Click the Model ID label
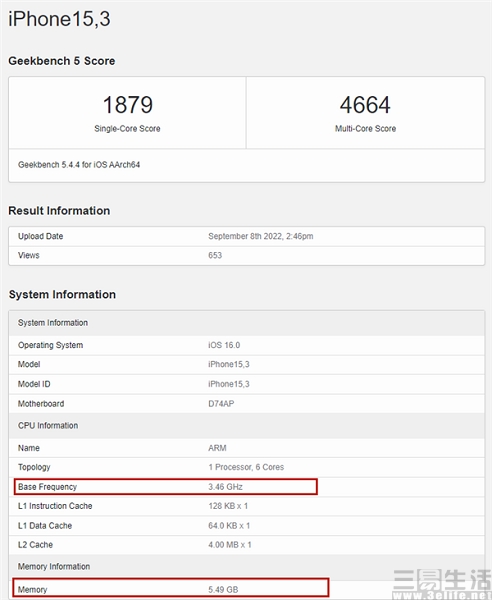 [x=34, y=384]
